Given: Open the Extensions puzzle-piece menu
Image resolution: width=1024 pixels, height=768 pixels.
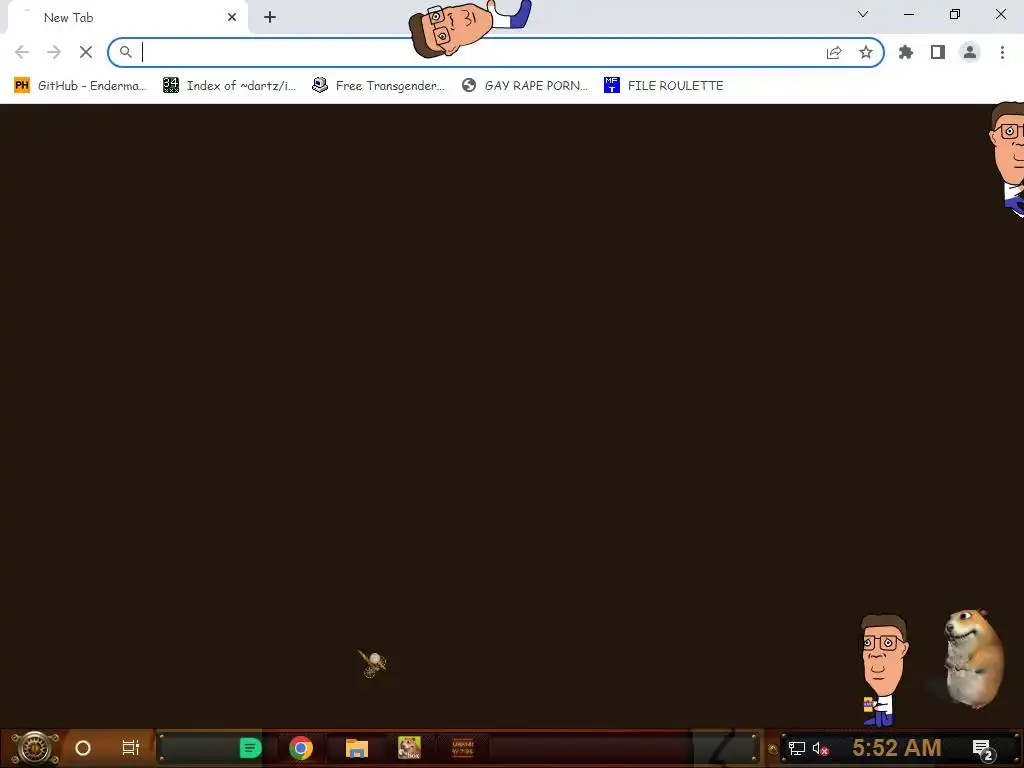Looking at the screenshot, I should [x=906, y=52].
